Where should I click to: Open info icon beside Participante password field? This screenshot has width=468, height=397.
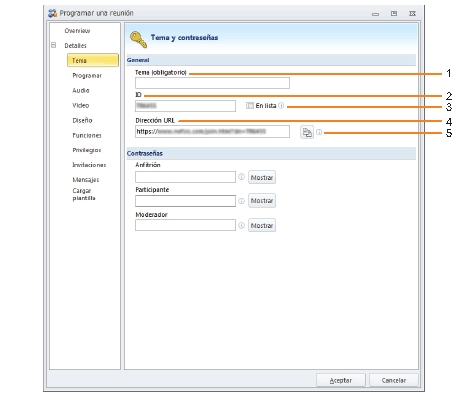point(241,201)
